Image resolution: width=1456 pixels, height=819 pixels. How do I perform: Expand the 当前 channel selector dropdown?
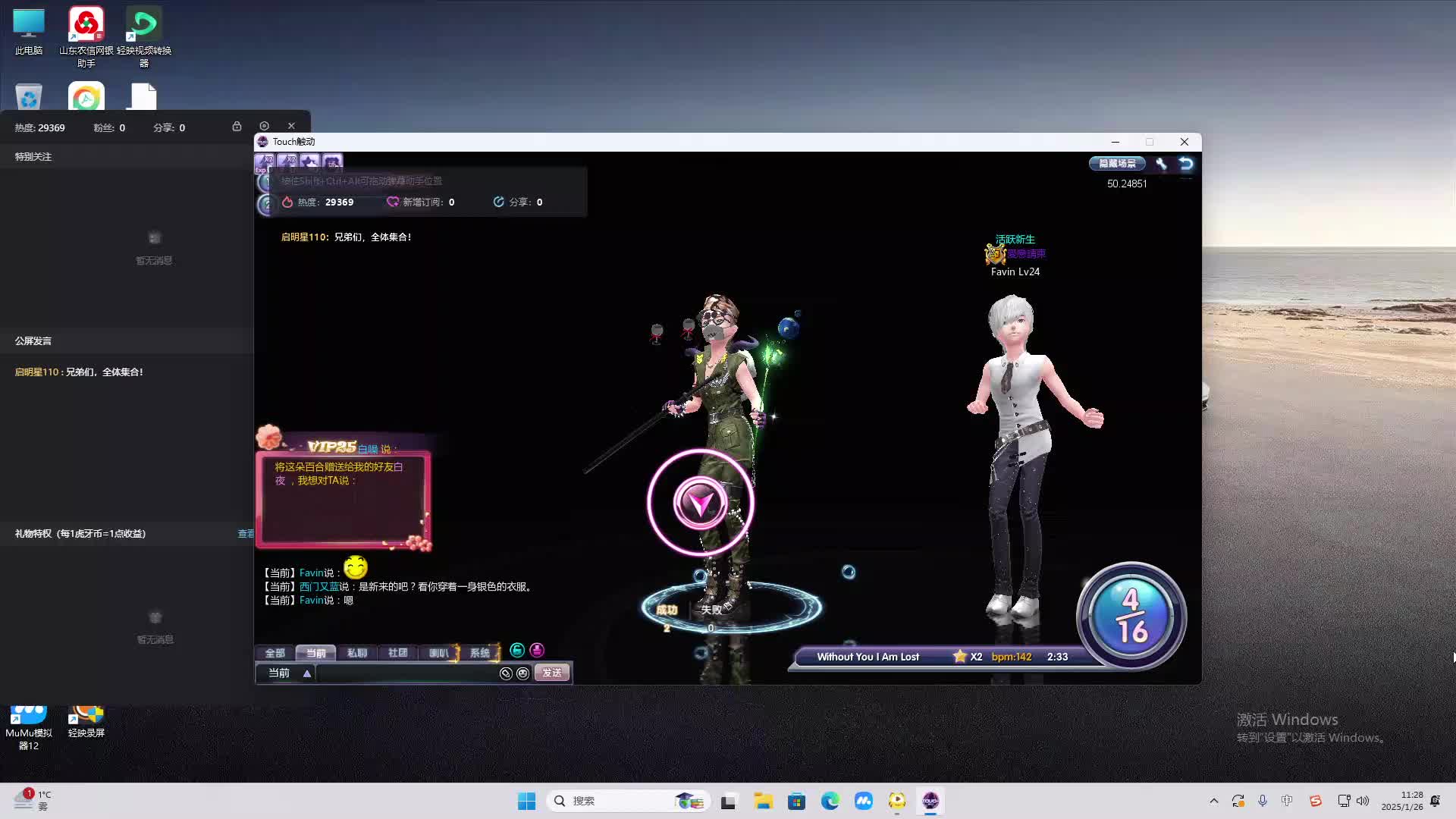306,673
